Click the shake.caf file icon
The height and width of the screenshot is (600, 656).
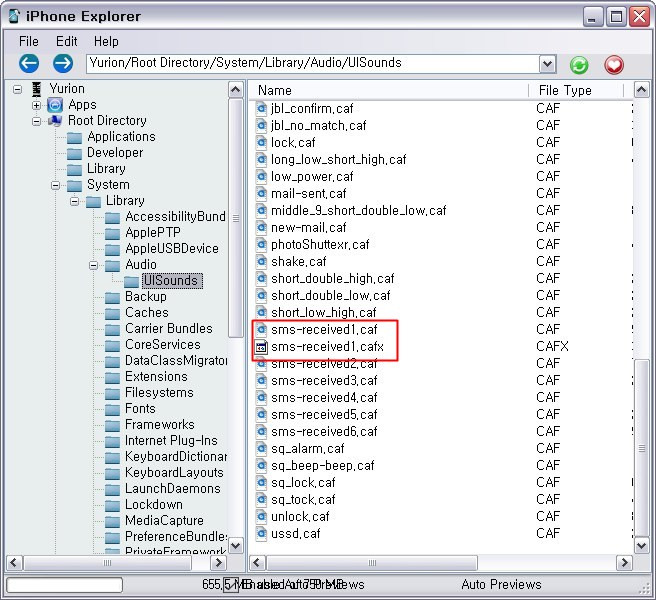[261, 262]
